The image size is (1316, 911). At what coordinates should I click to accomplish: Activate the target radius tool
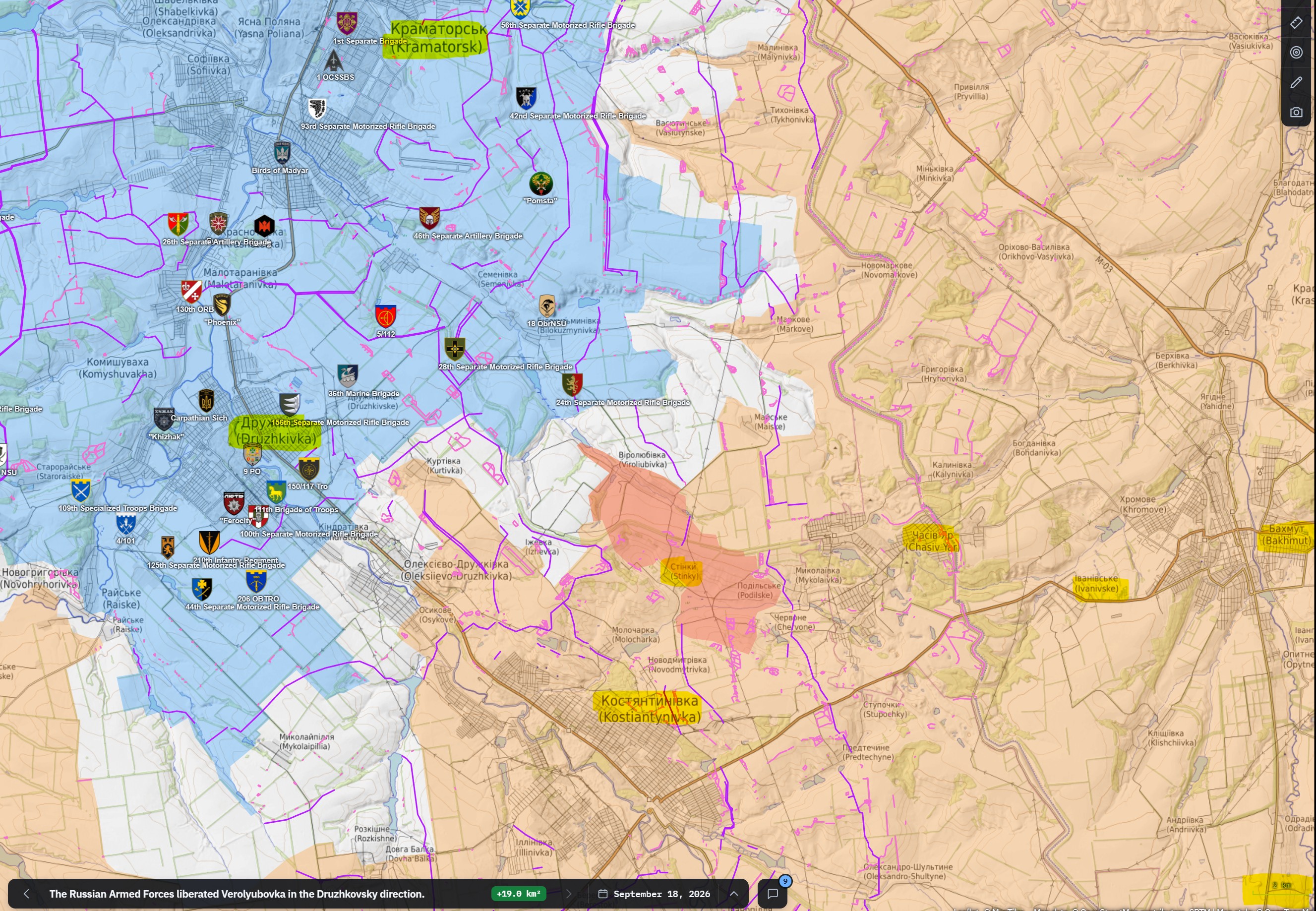point(1296,53)
